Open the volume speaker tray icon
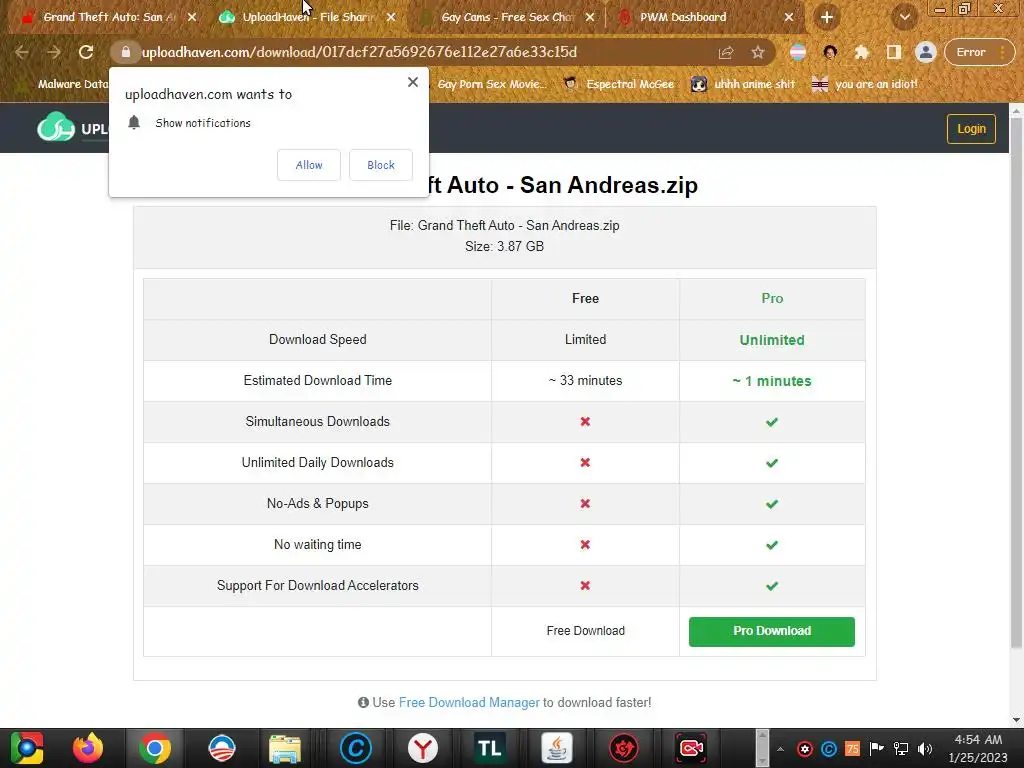The width and height of the screenshot is (1024, 768). (925, 749)
